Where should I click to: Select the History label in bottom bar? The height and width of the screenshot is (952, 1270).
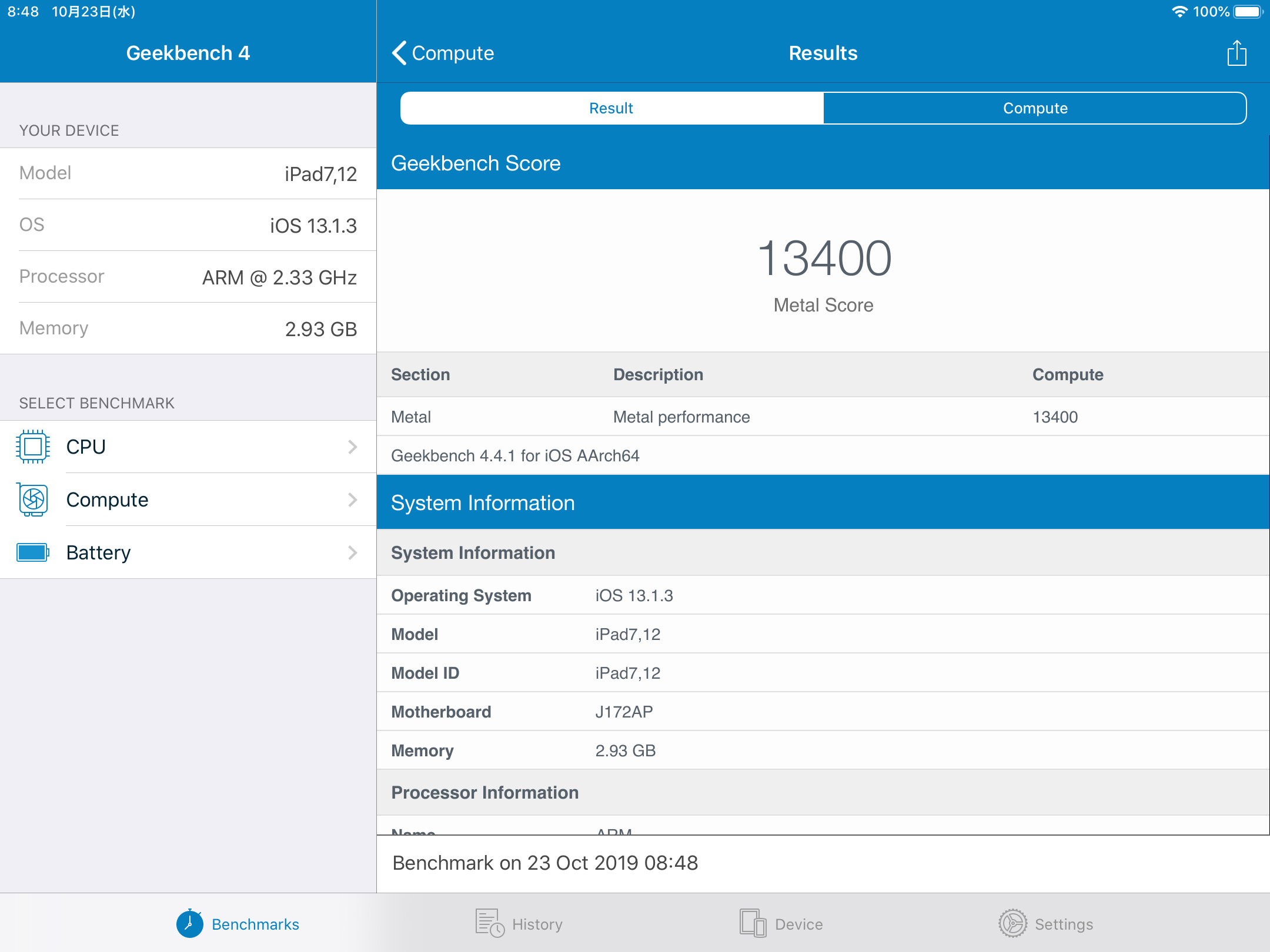point(537,924)
